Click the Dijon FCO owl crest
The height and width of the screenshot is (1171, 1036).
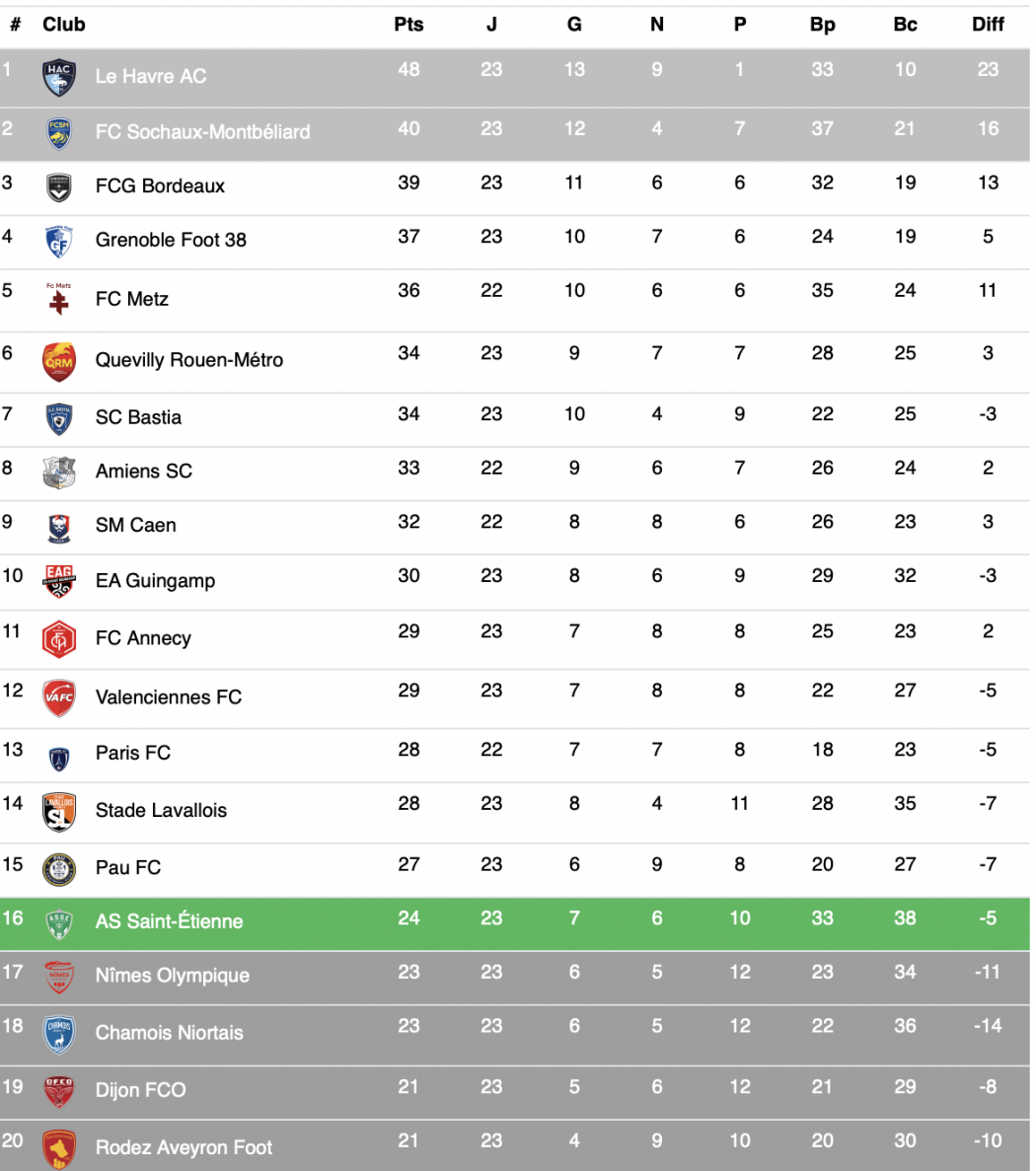coord(59,1091)
